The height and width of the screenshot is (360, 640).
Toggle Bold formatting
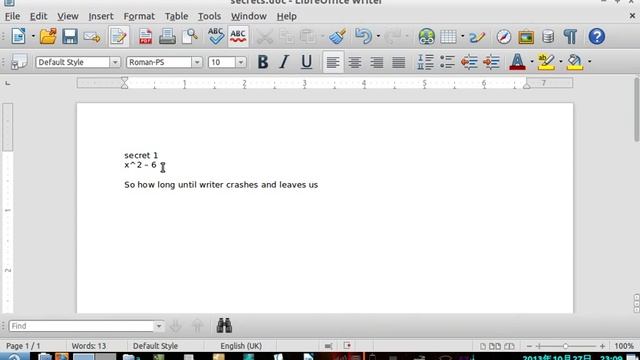(x=263, y=62)
